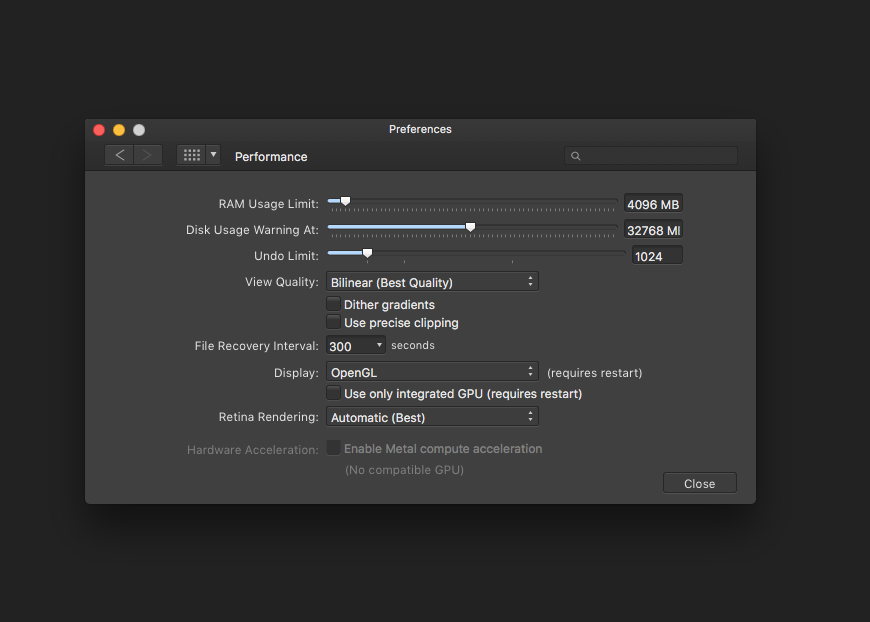Go back with the left arrow button

pos(119,155)
